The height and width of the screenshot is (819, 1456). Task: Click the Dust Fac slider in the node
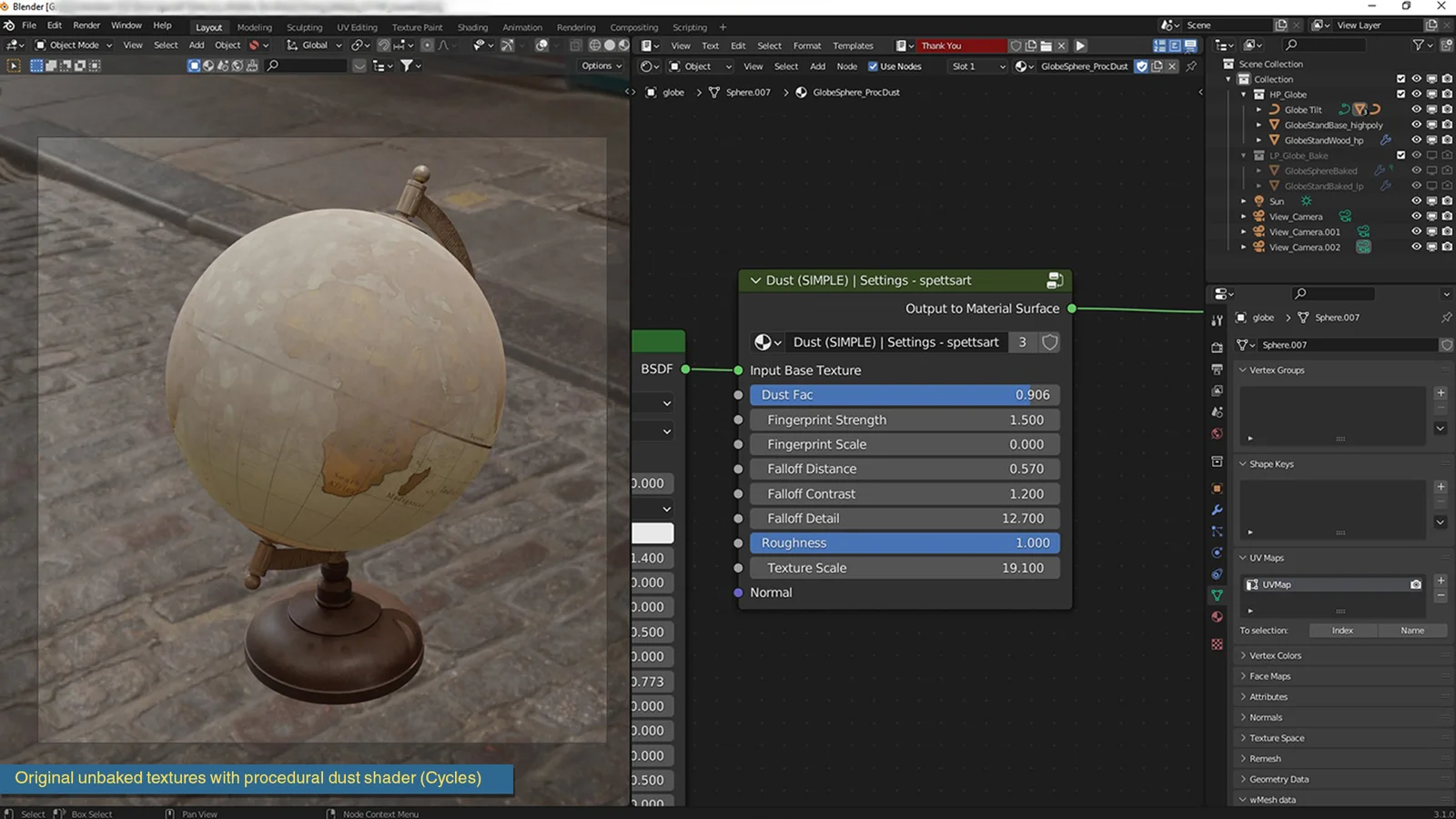[903, 394]
